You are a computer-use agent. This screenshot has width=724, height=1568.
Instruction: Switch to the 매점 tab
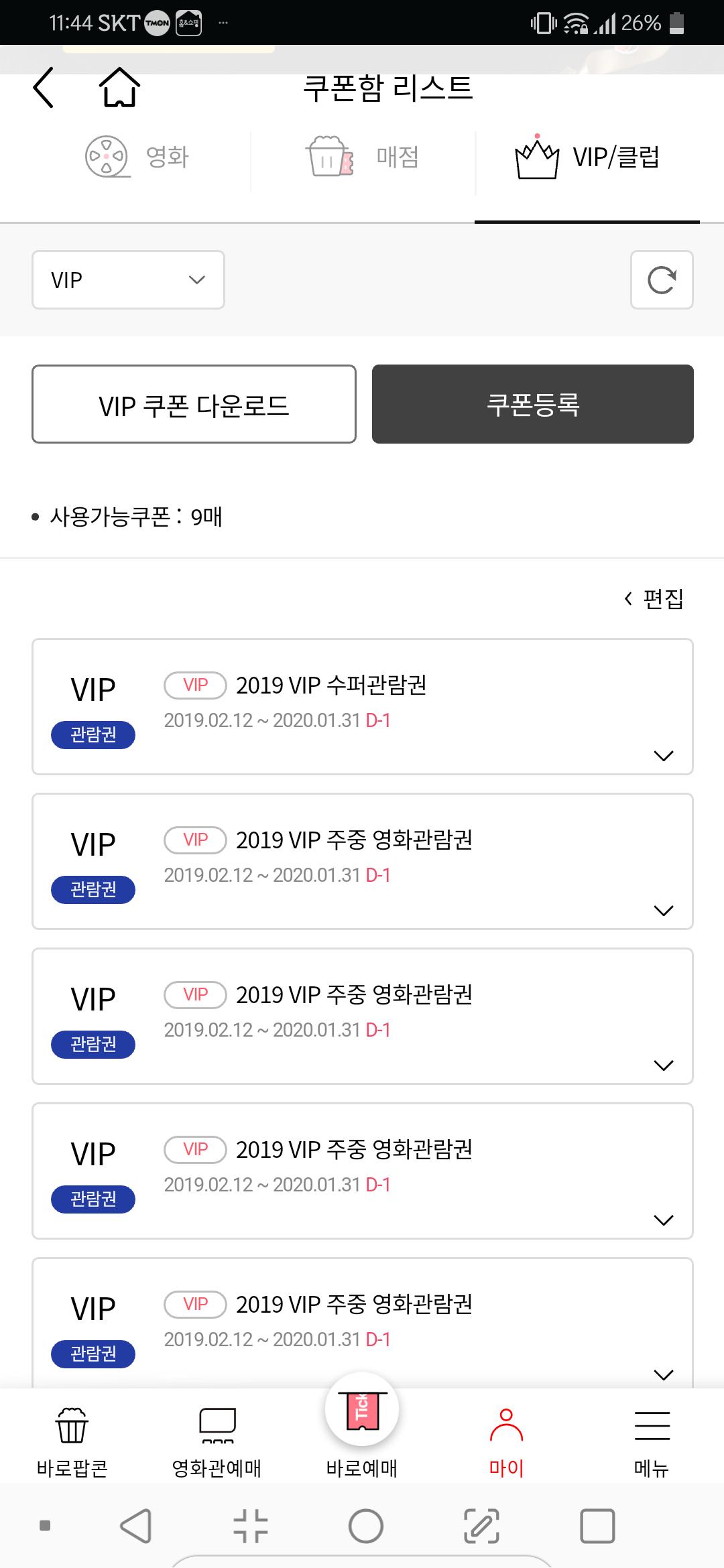click(x=363, y=157)
